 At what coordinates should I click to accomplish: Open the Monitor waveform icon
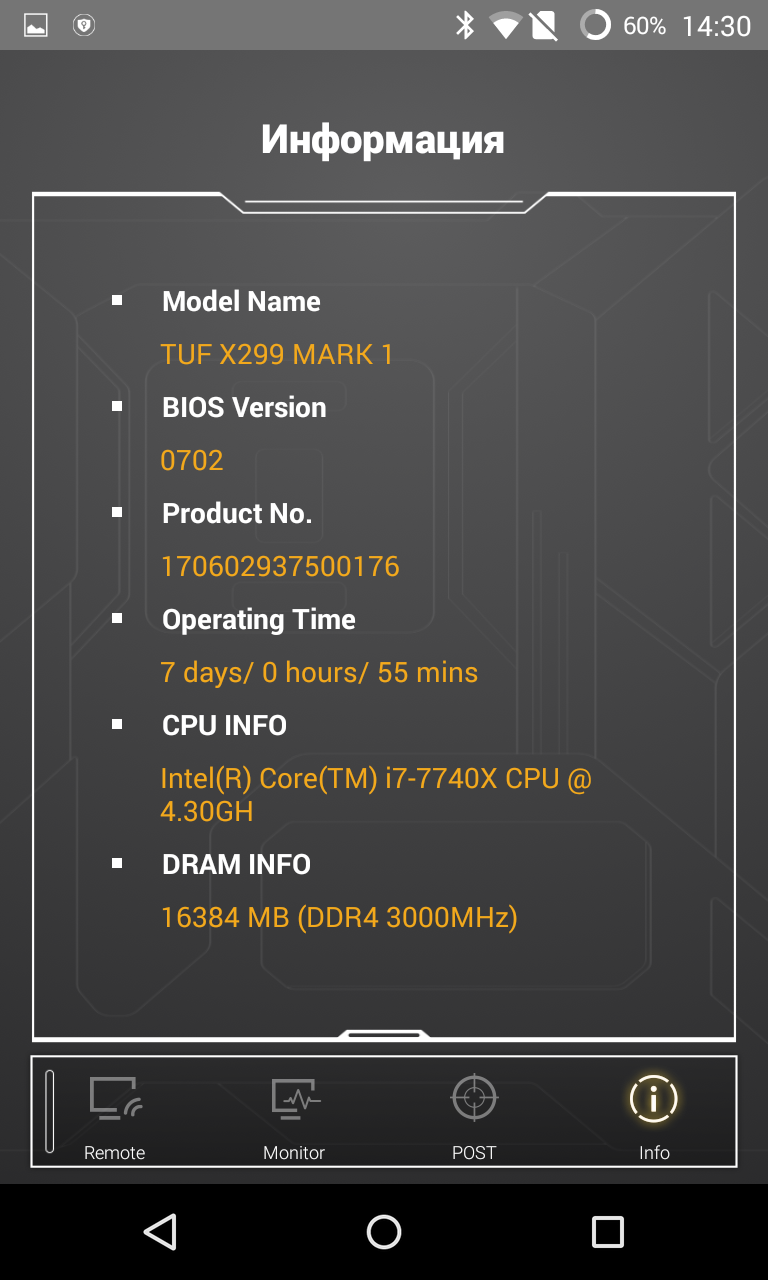coord(295,1099)
